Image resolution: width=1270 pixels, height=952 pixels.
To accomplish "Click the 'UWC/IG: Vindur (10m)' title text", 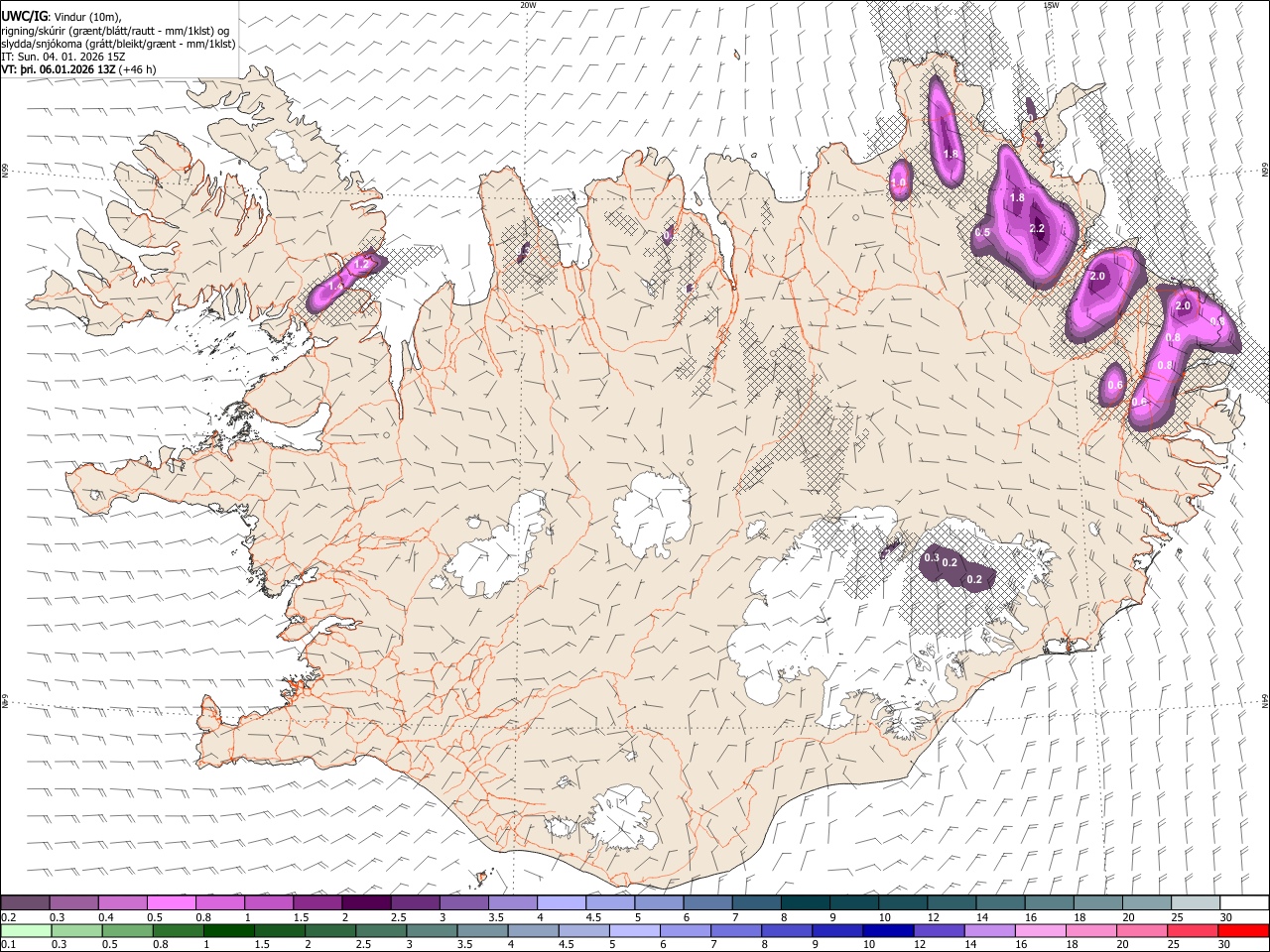I will click(62, 17).
